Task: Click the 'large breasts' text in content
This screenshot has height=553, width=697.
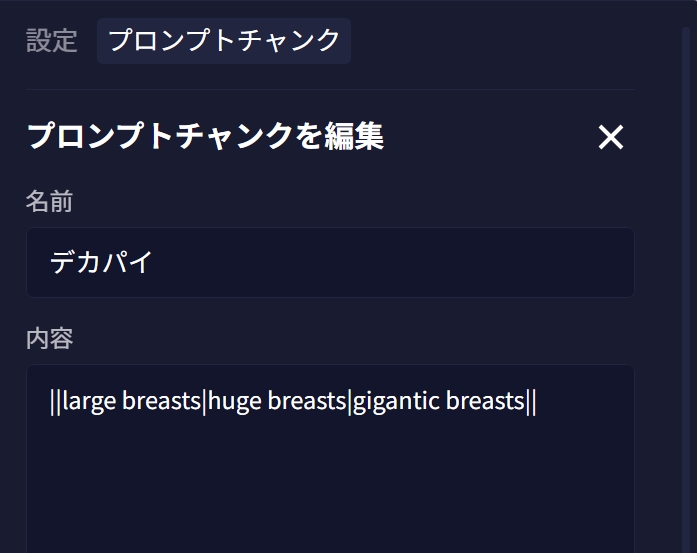Action: [132, 401]
